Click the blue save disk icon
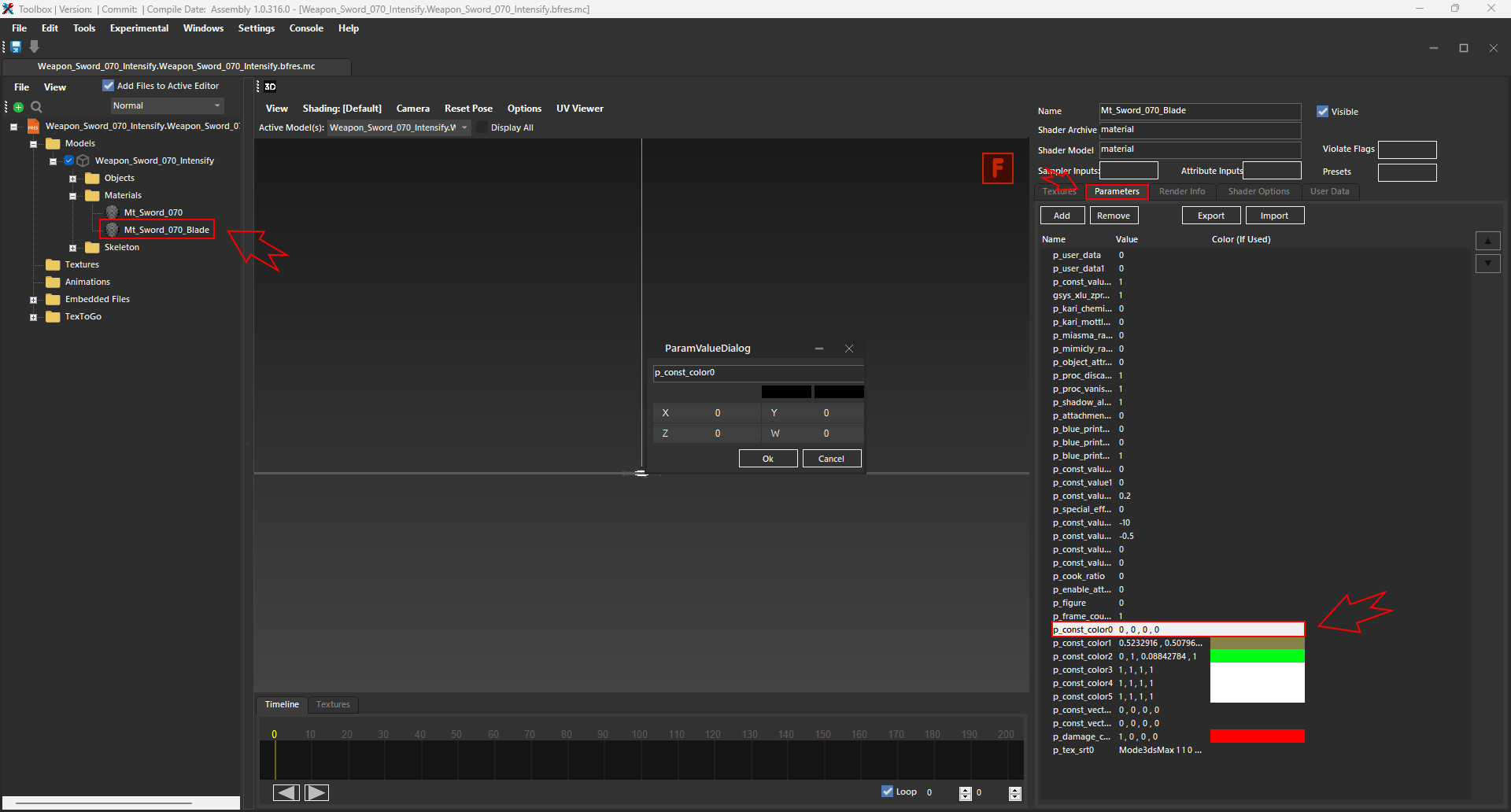 point(16,47)
